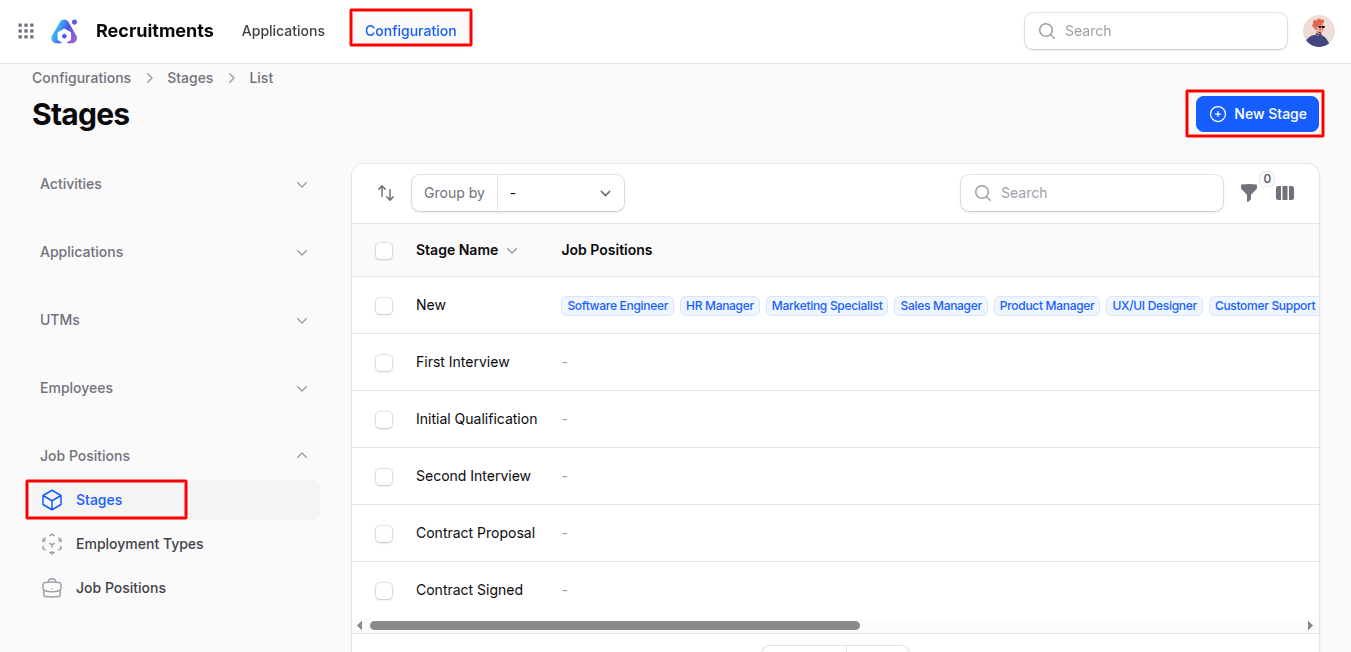Click the horizontal table scrollbar
This screenshot has height=652, width=1351.
pos(614,626)
